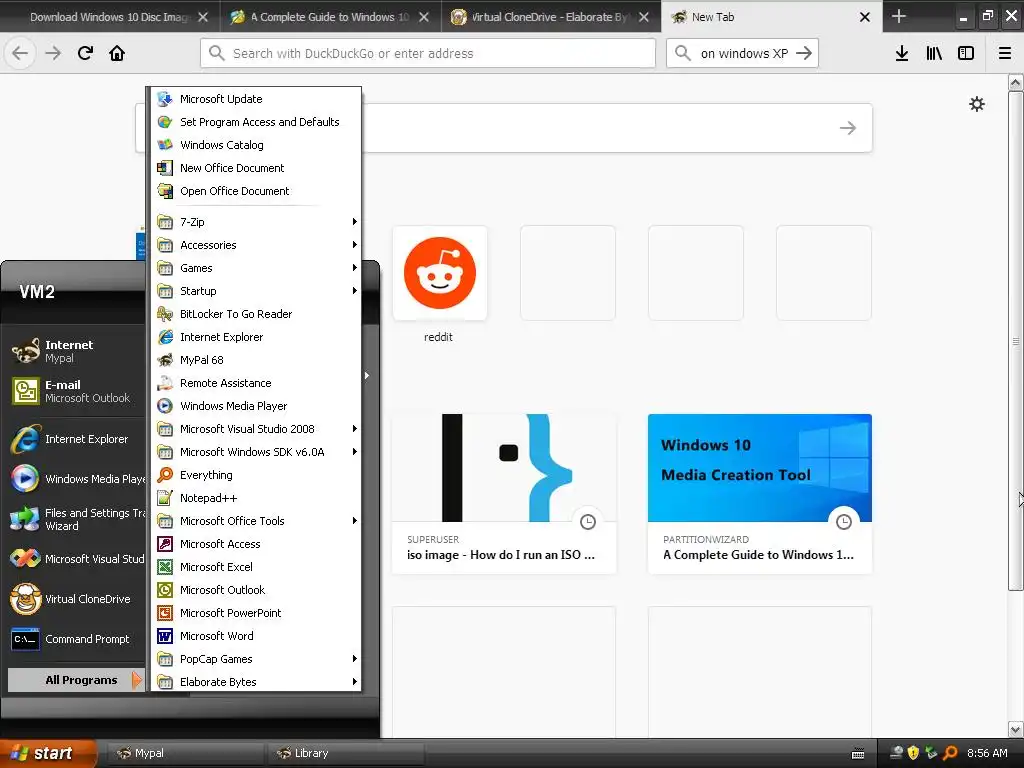1024x768 pixels.
Task: Switch to Library taskbar button
Action: click(x=346, y=753)
